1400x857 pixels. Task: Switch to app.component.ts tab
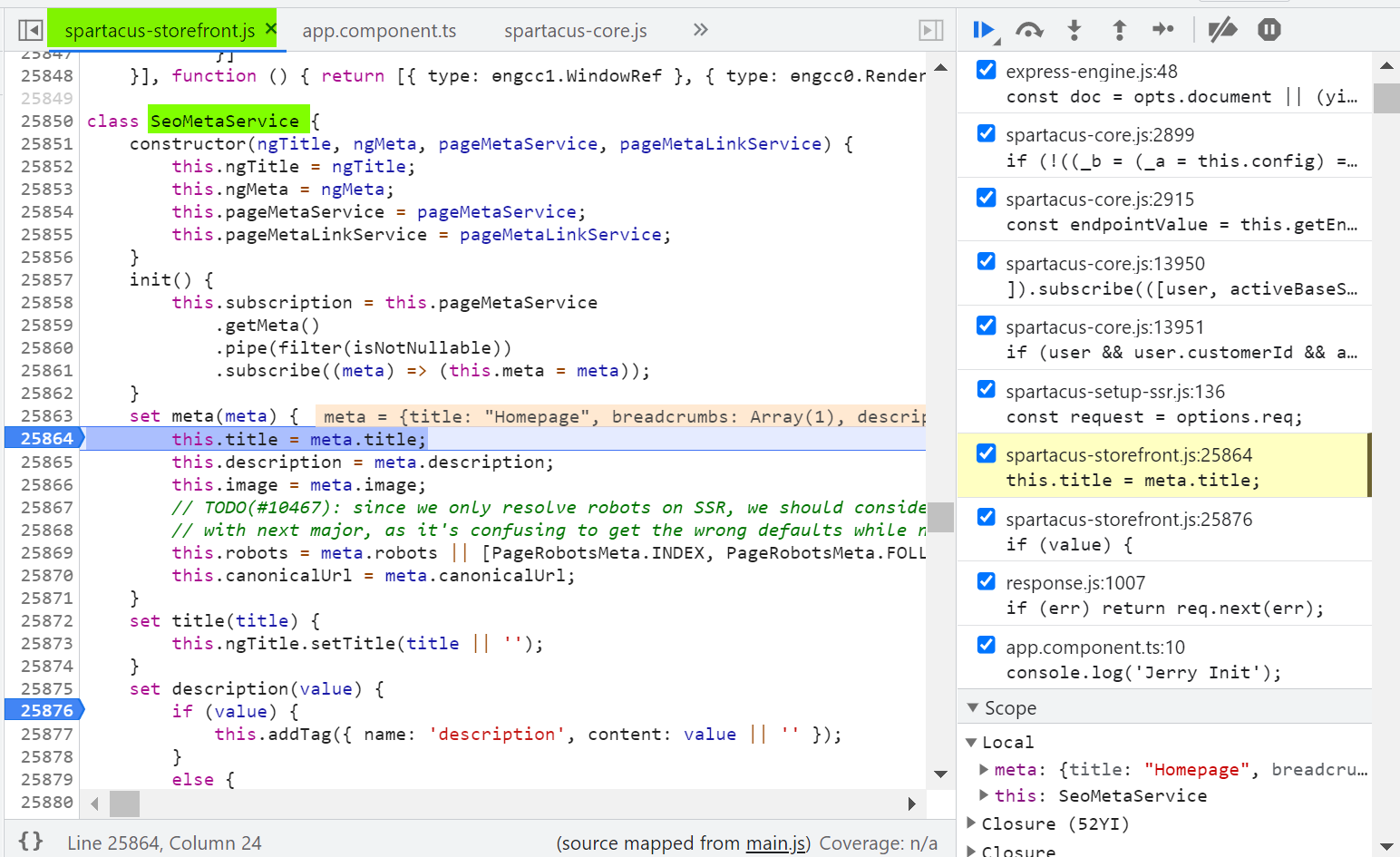[x=379, y=31]
